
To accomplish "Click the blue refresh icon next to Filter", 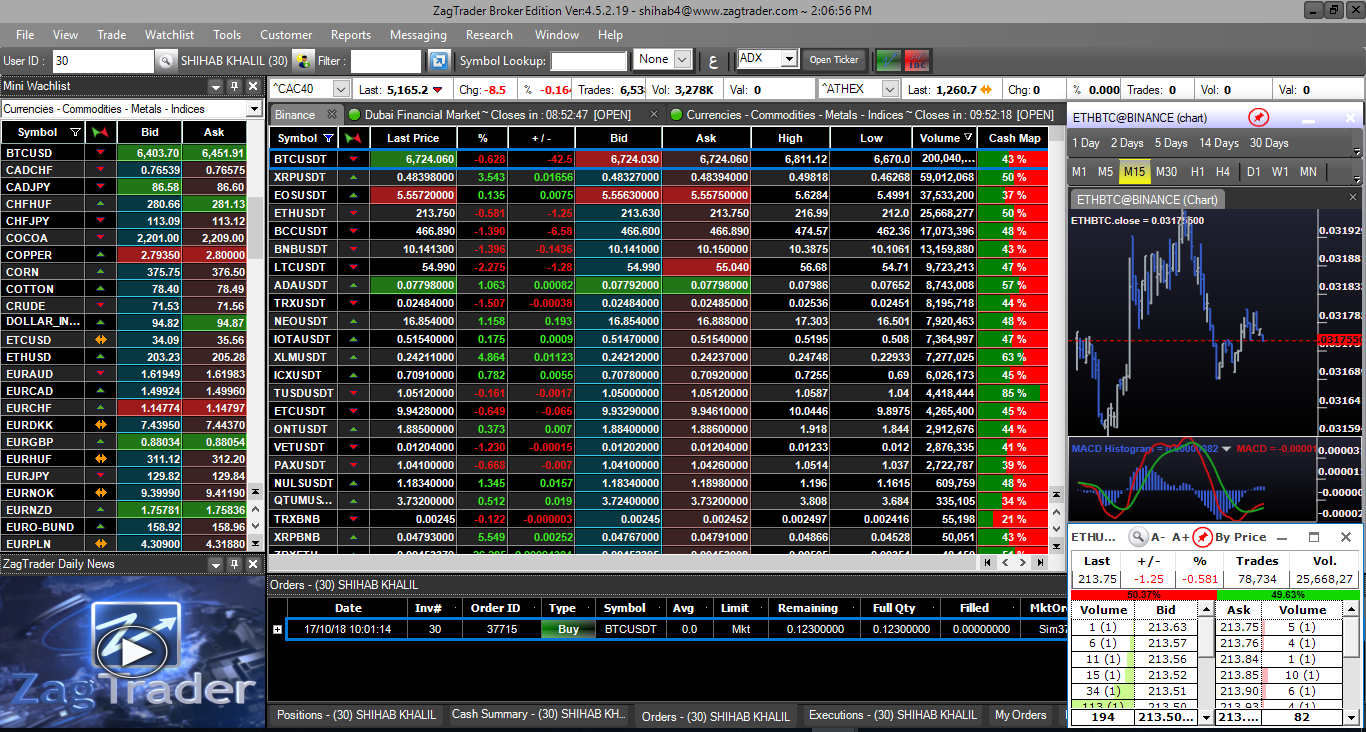I will point(439,61).
